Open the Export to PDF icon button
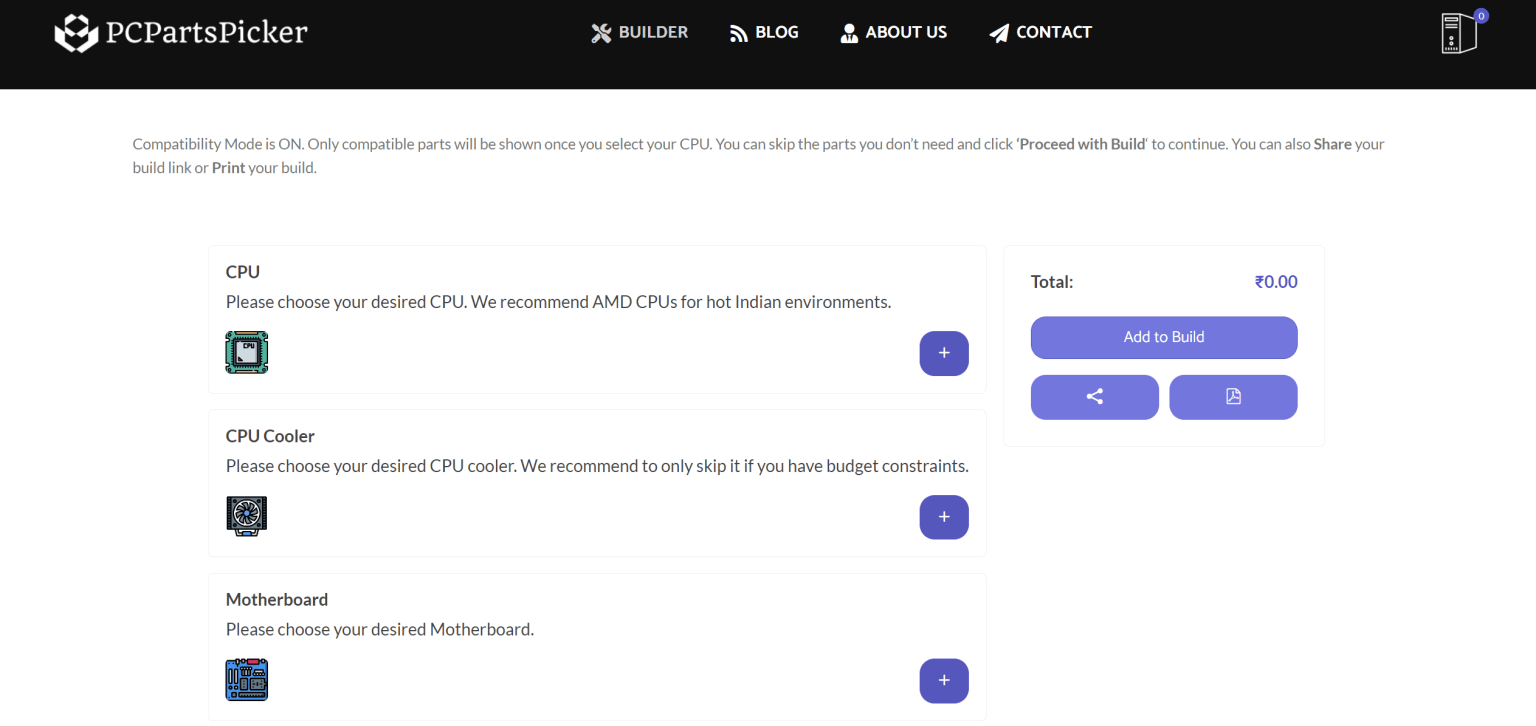Screen dimensions: 1536x726 point(1233,397)
